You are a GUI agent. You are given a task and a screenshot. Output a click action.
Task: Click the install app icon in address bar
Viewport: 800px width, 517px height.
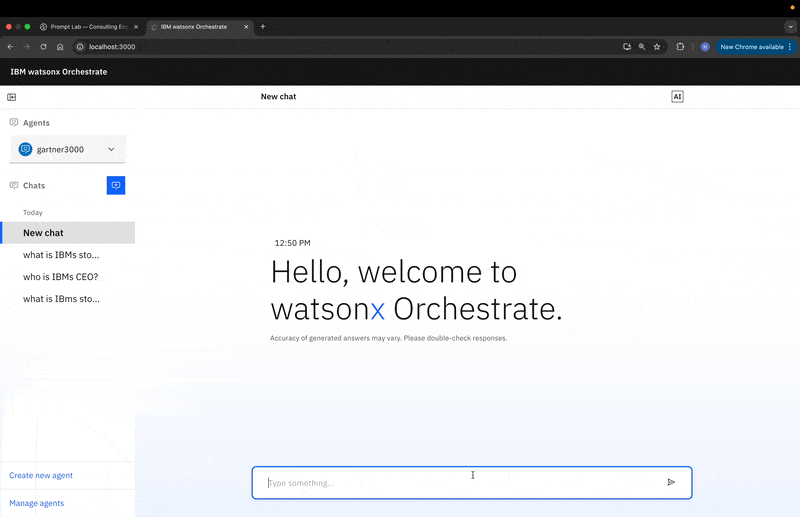[627, 46]
